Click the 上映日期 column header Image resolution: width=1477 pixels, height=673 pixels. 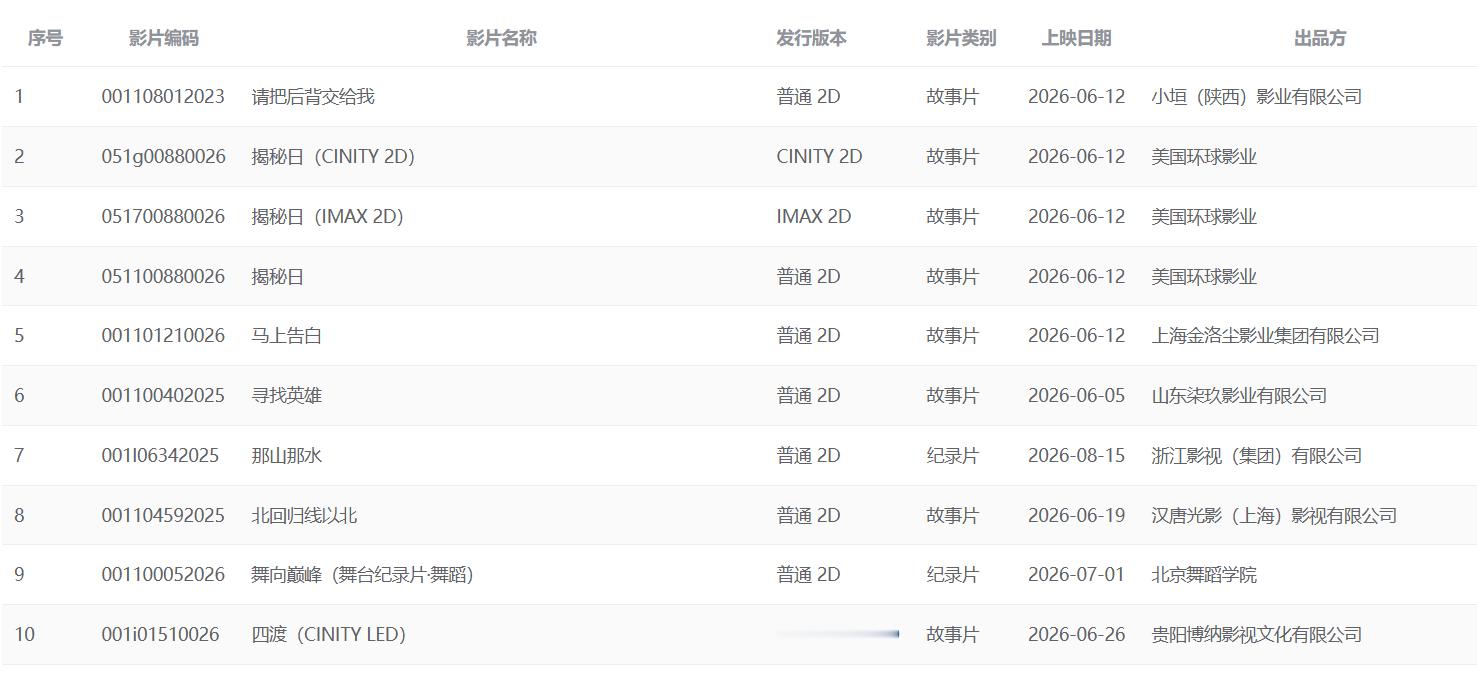click(x=1077, y=38)
